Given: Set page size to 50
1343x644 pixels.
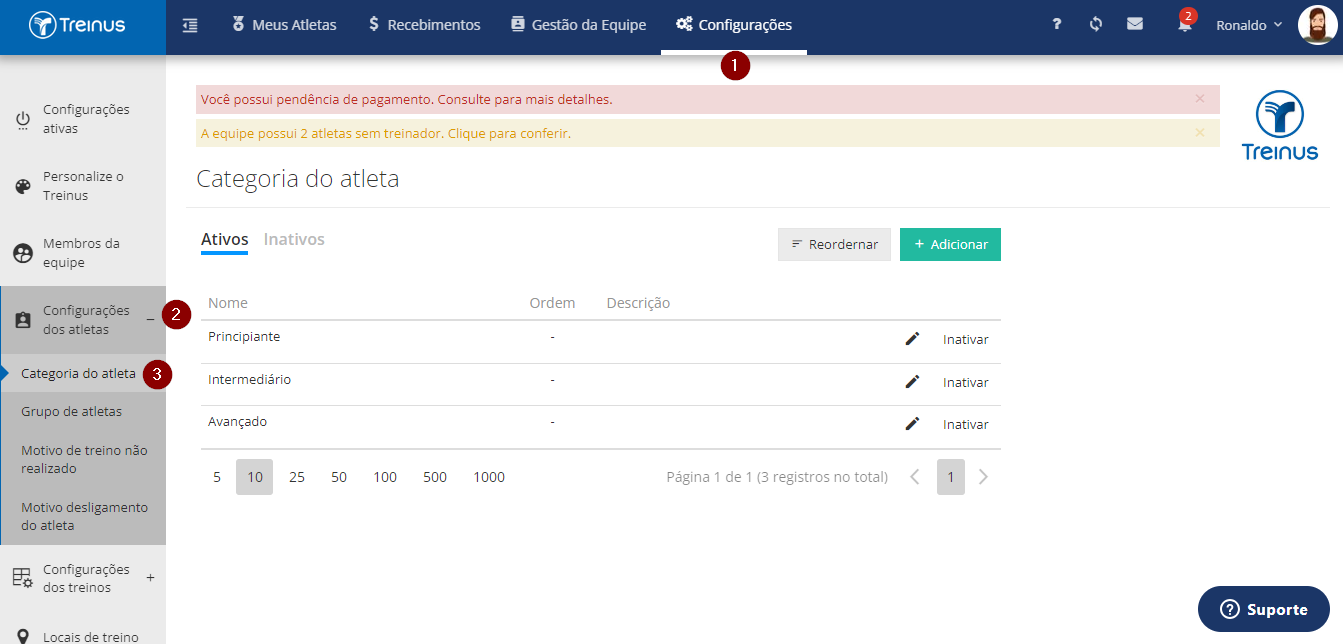Looking at the screenshot, I should [x=339, y=477].
